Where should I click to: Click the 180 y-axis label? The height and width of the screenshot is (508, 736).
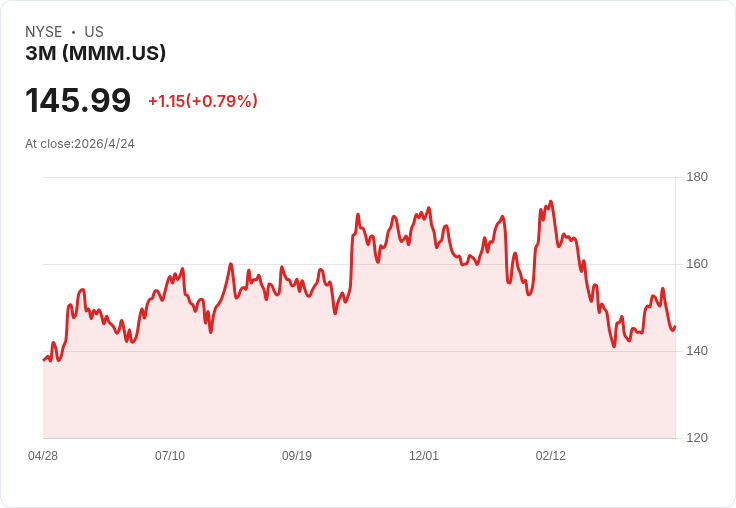click(x=697, y=177)
